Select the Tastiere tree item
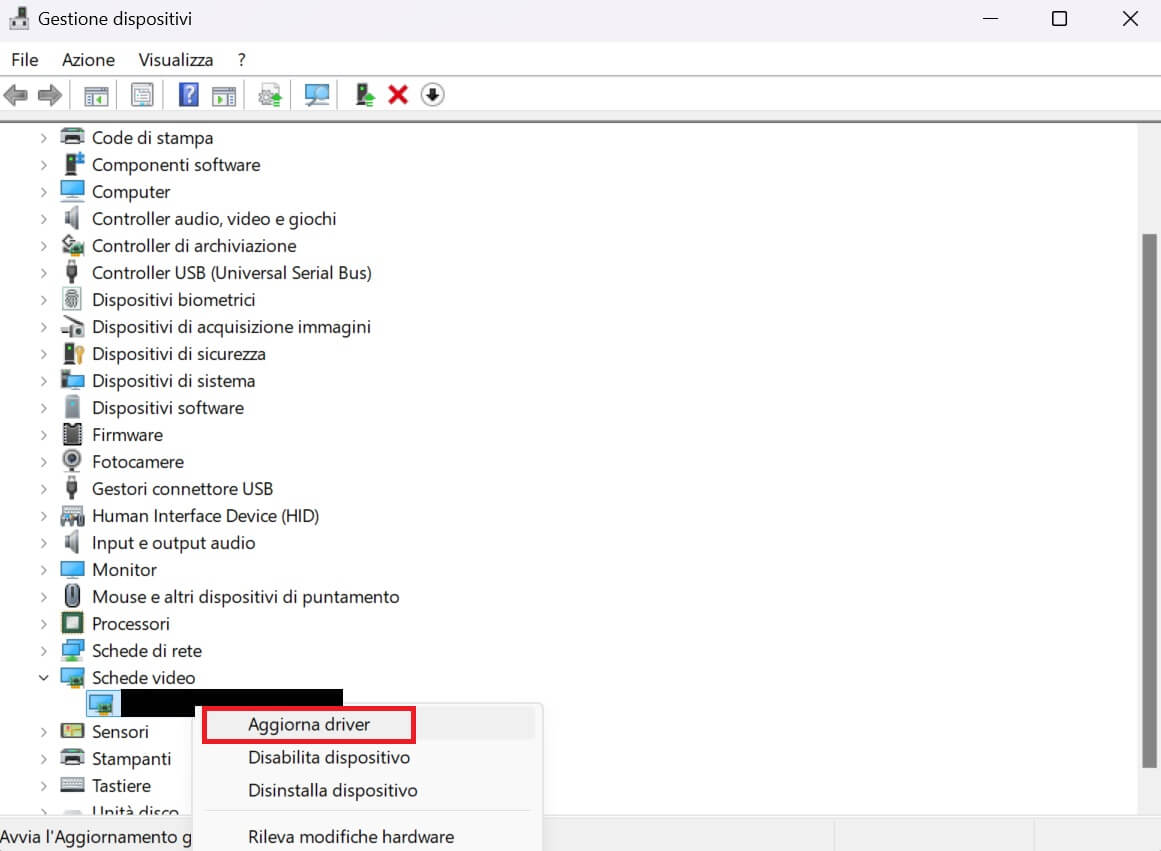 pyautogui.click(x=121, y=785)
